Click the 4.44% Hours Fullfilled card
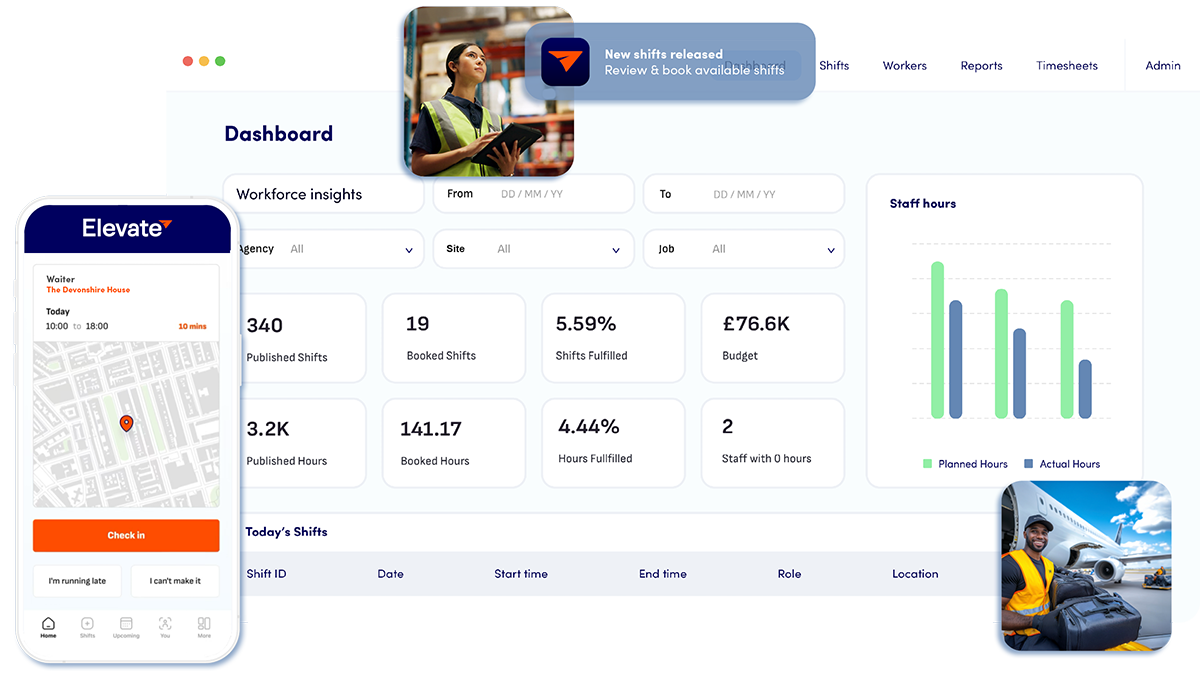 coord(613,443)
